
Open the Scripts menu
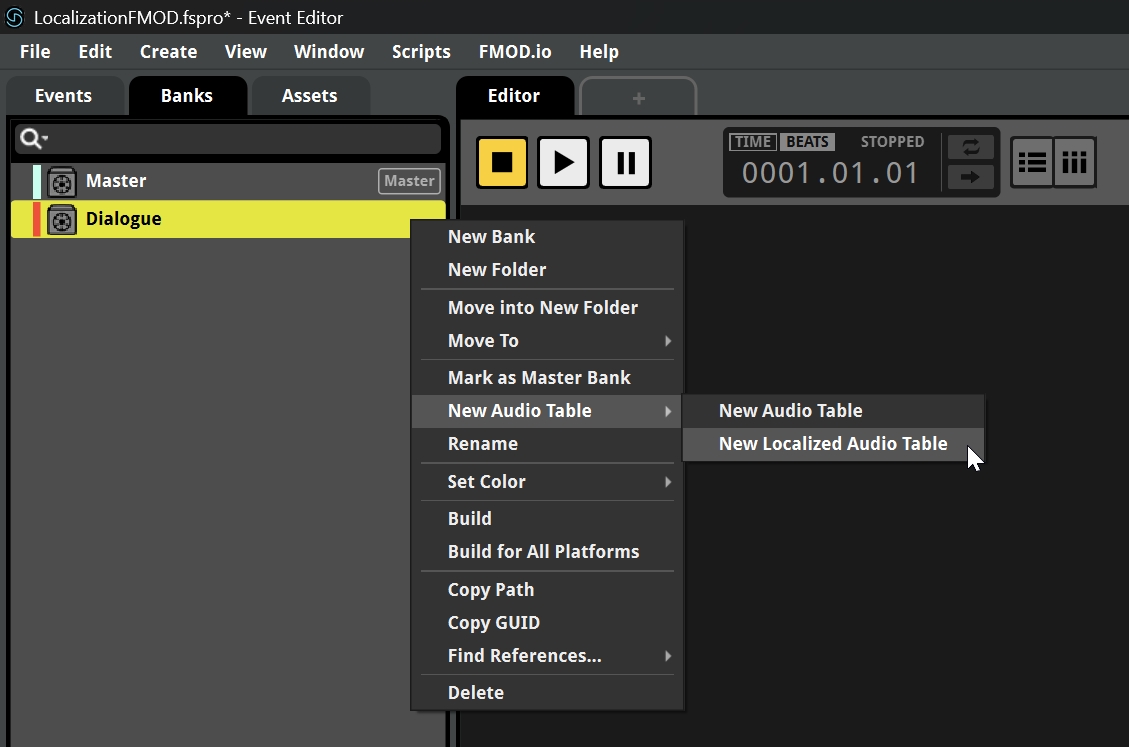tap(420, 52)
